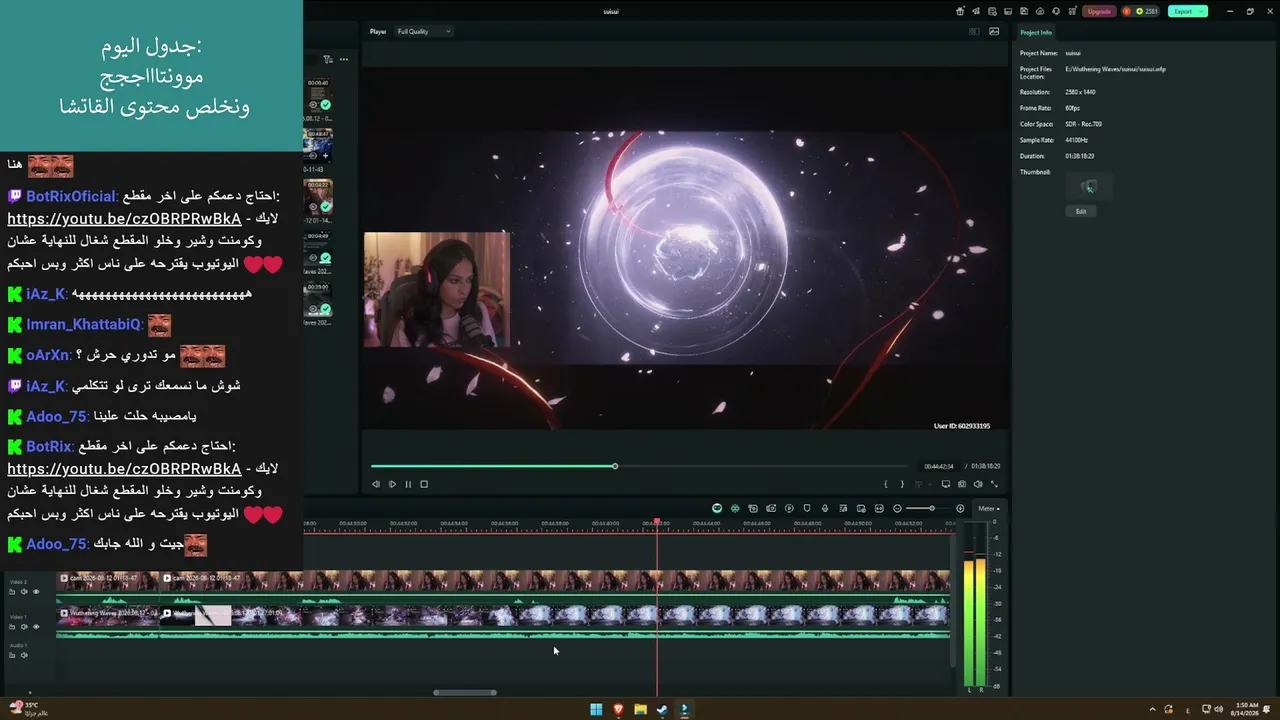Click the green AI assistant timeline icon
Image resolution: width=1280 pixels, height=720 pixels.
[x=717, y=509]
